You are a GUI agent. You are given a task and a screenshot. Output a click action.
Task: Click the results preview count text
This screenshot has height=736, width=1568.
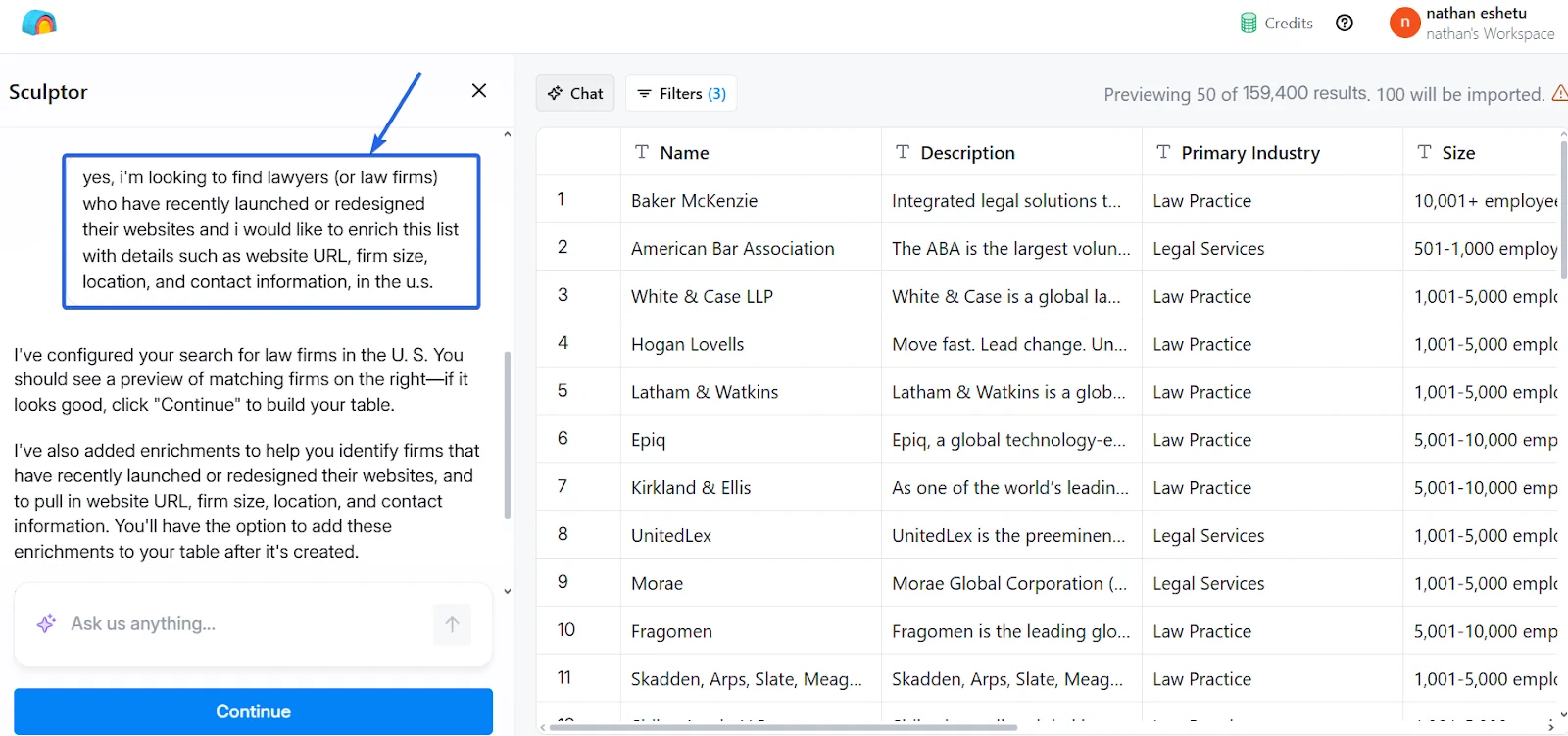(x=1324, y=94)
